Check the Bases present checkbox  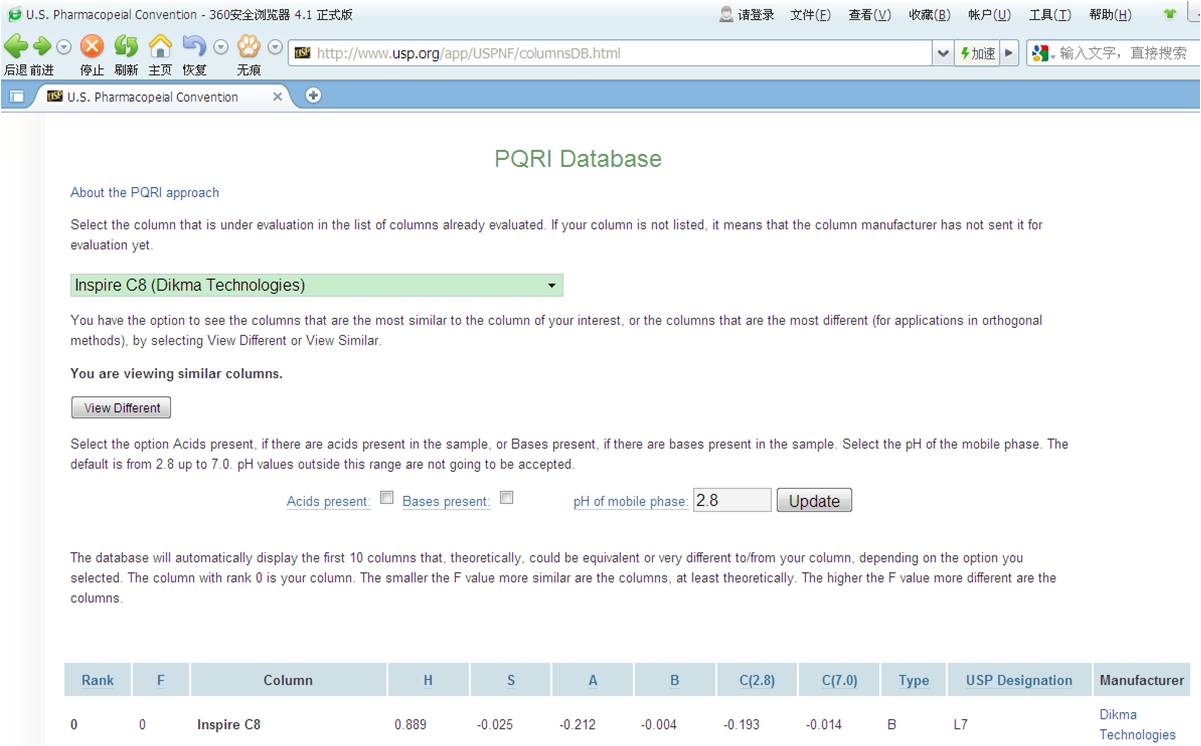(506, 498)
